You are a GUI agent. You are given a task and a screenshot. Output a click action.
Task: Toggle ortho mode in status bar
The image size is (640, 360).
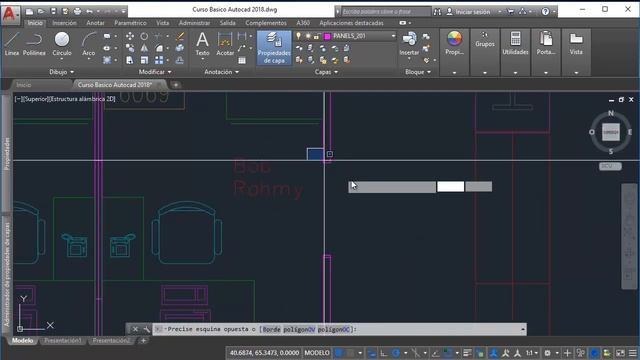pyautogui.click(x=384, y=353)
